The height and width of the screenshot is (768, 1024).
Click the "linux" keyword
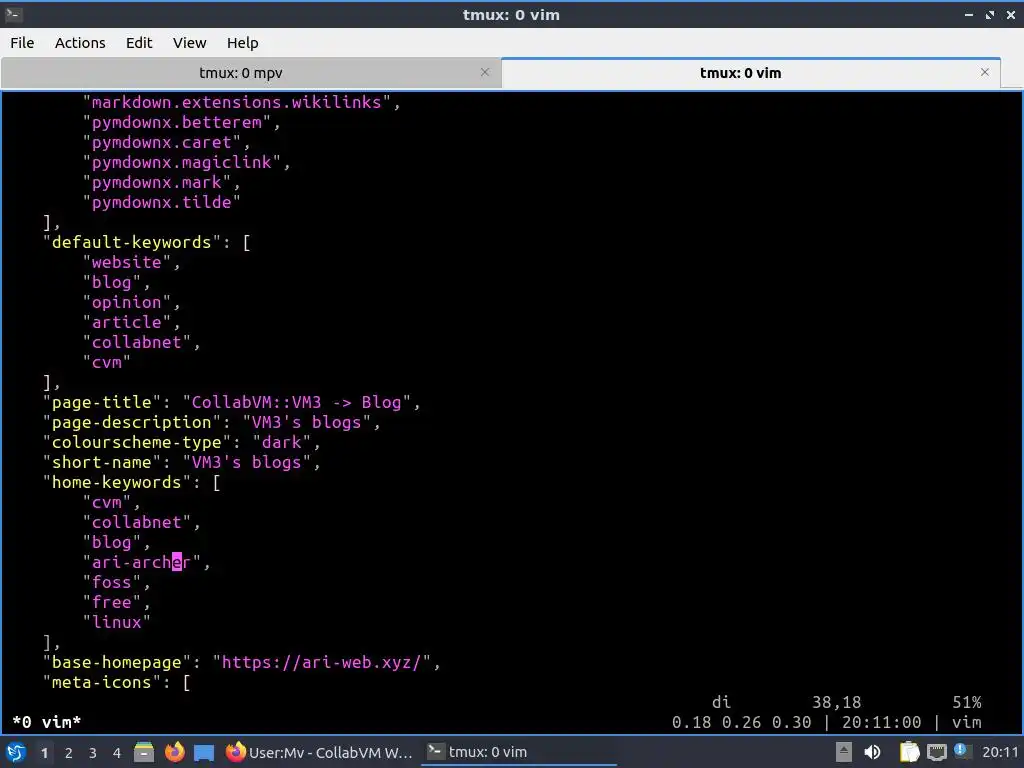coord(116,622)
